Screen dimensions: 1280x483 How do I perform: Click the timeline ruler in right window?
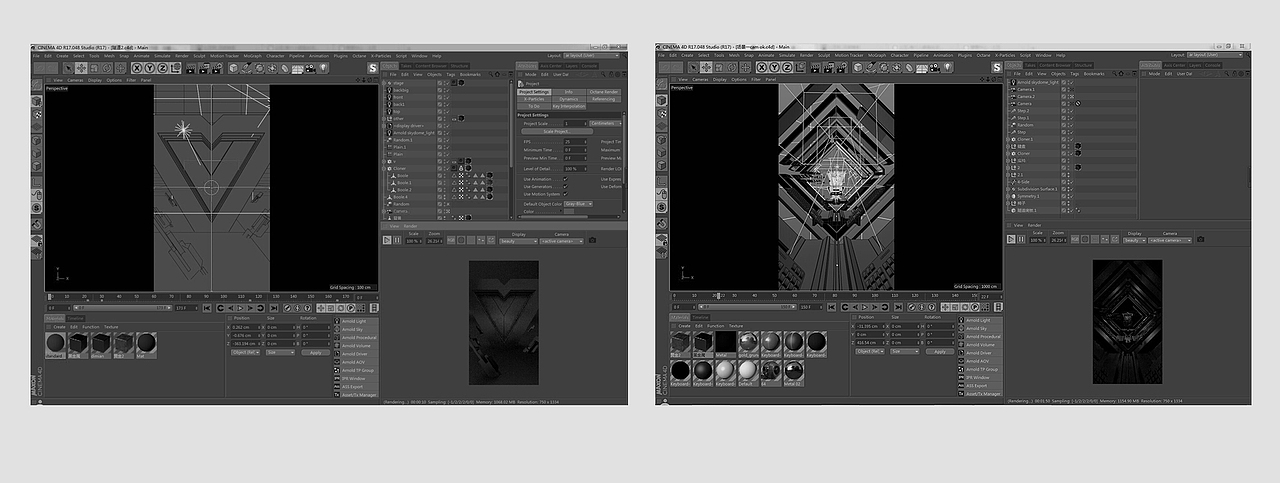coord(823,295)
